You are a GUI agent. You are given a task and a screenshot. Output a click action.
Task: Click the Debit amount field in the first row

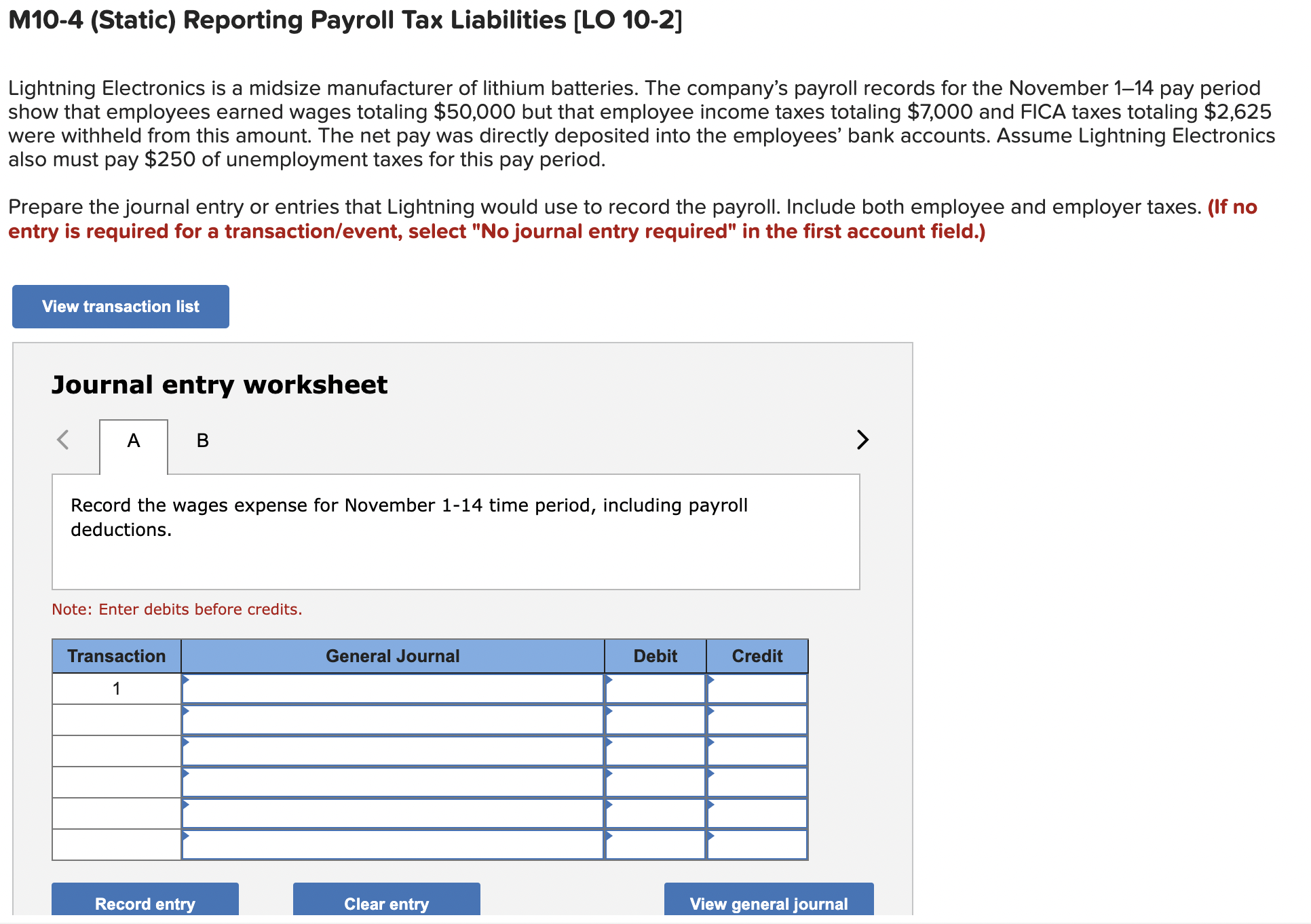pos(655,687)
